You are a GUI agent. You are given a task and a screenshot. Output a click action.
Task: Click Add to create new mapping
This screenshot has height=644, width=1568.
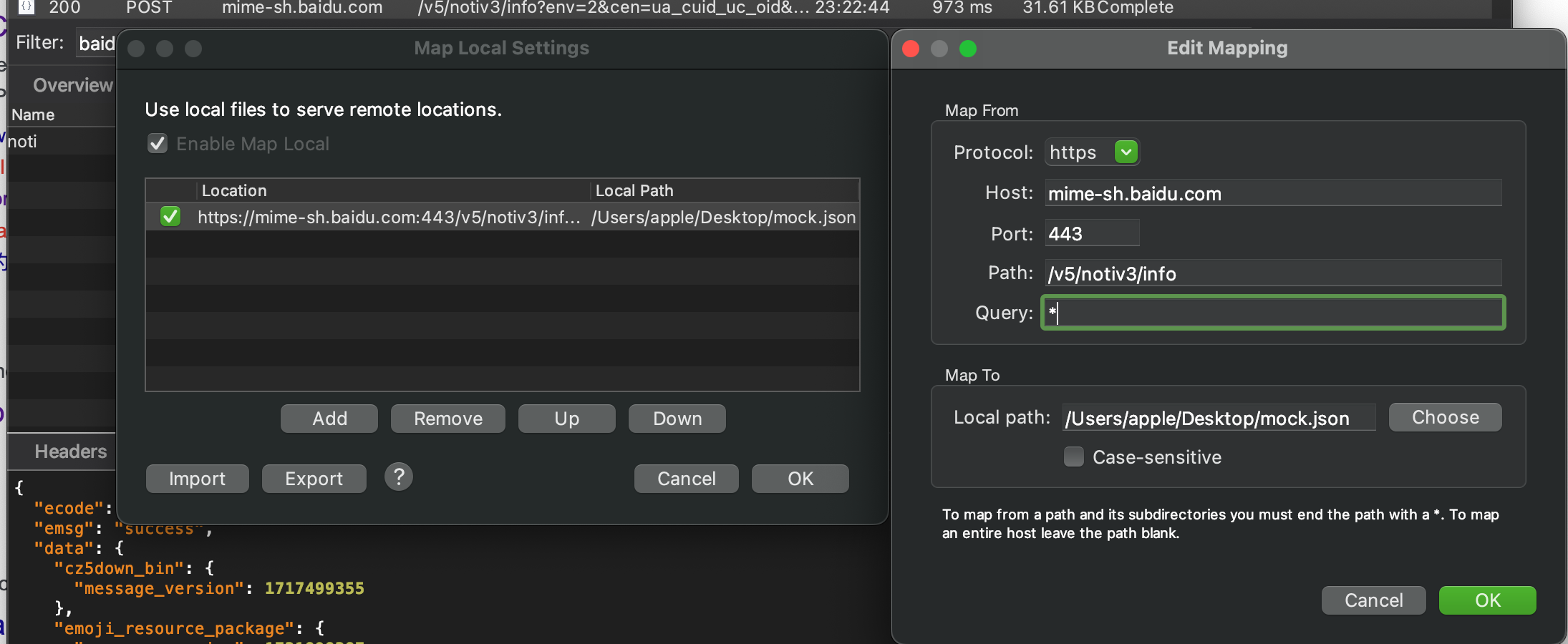329,419
